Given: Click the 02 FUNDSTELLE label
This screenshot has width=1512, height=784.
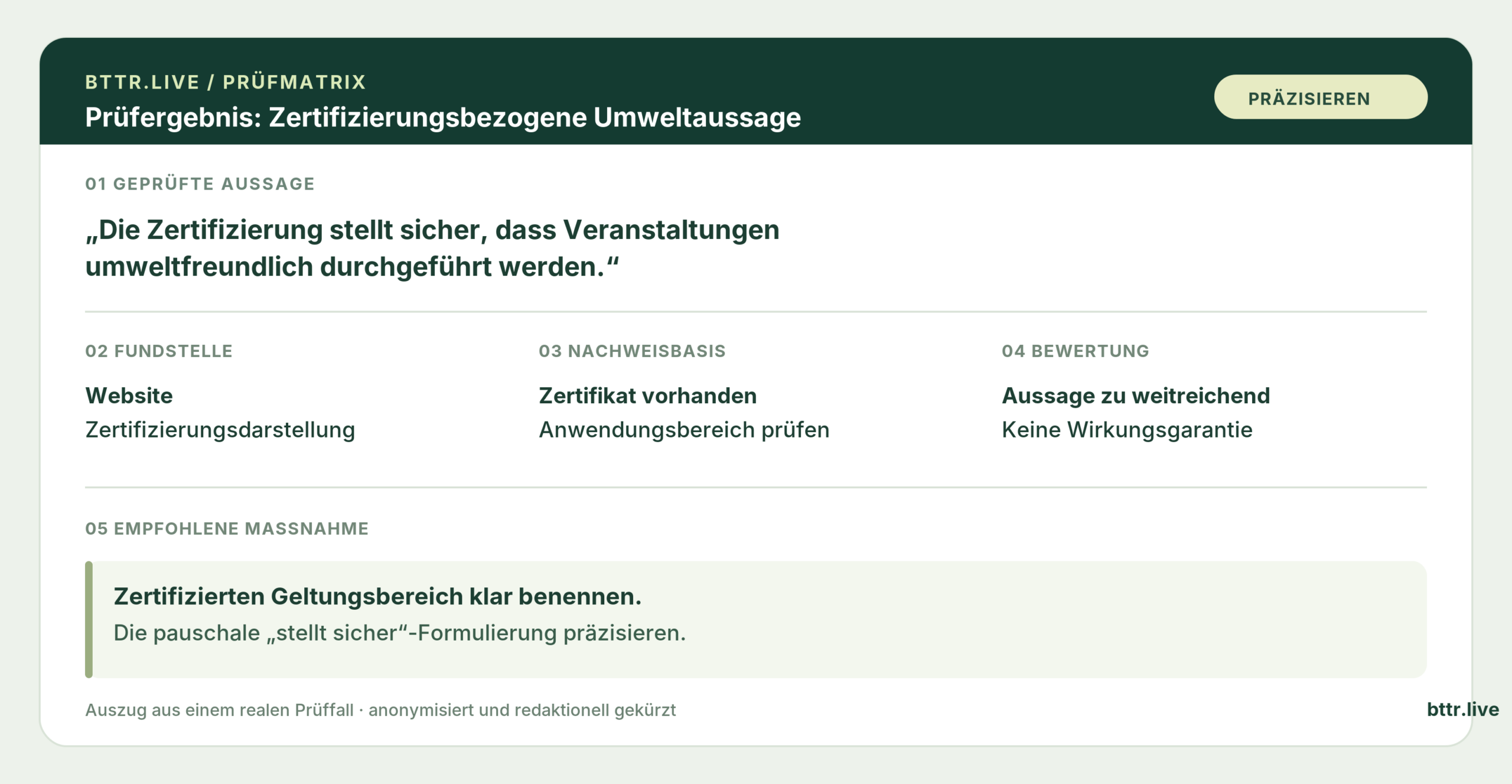Looking at the screenshot, I should click(x=159, y=351).
